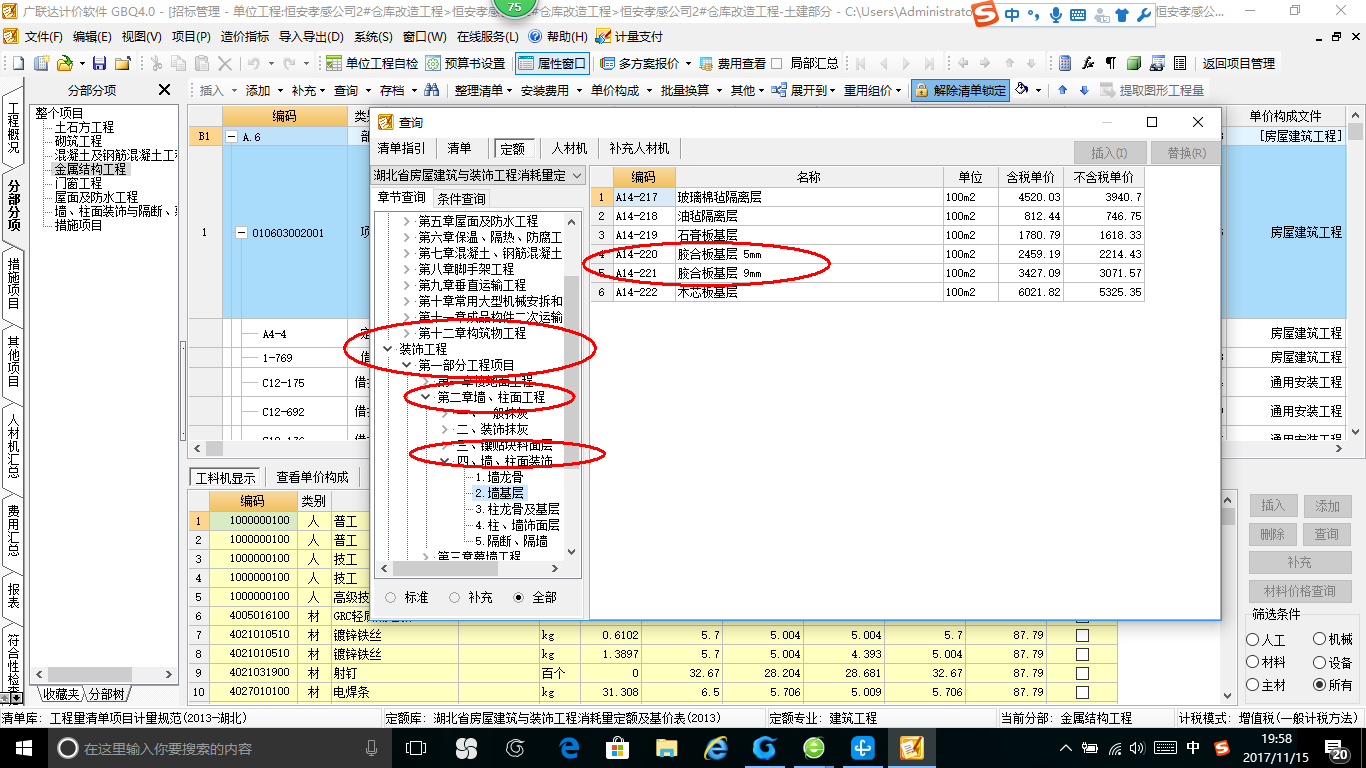Open Task View in the taskbar

pyautogui.click(x=416, y=748)
